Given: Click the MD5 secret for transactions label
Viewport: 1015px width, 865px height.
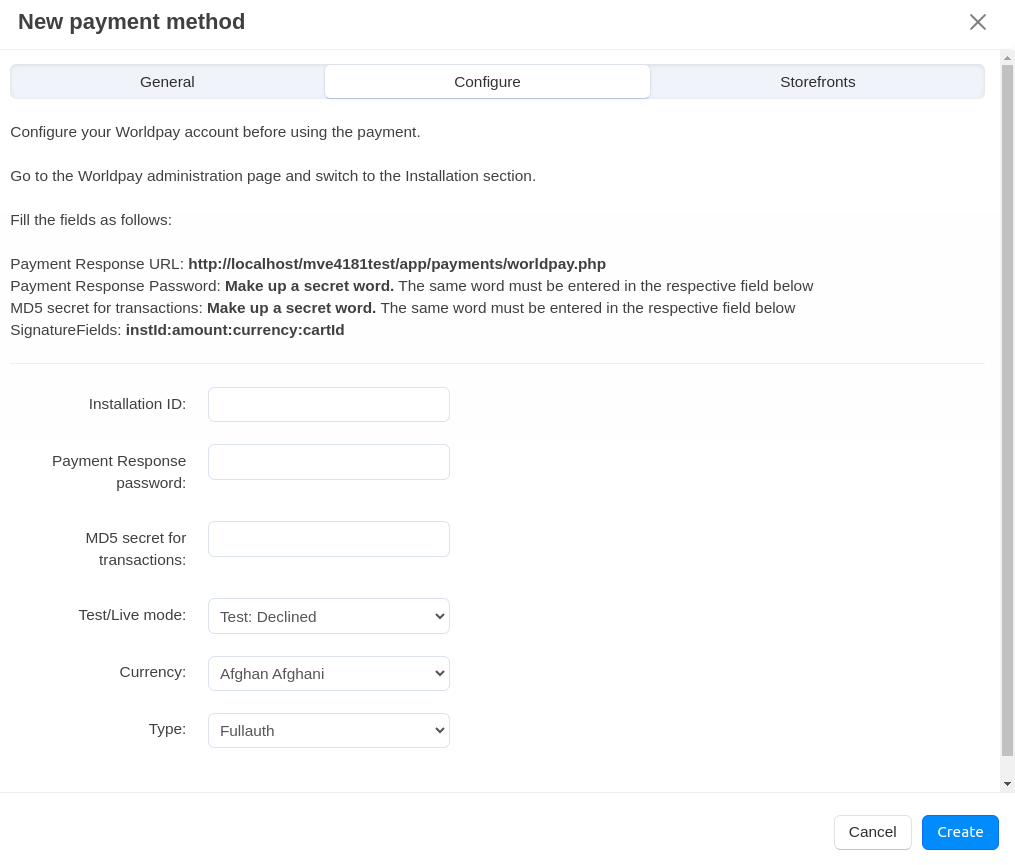Looking at the screenshot, I should coord(136,549).
